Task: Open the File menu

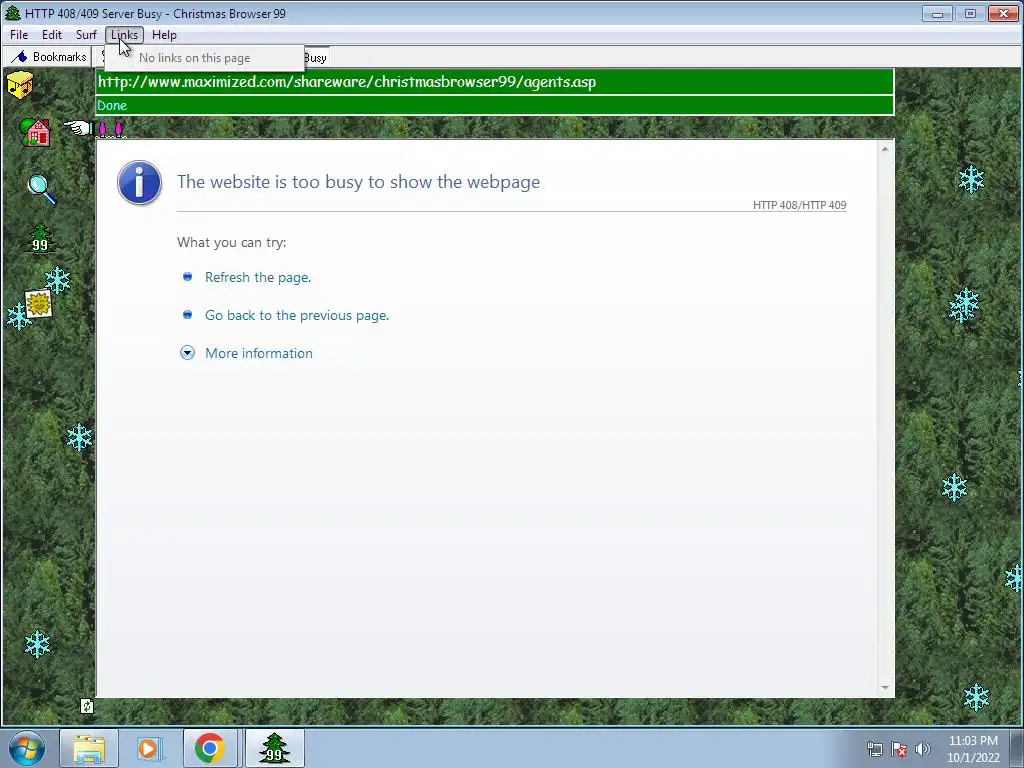Action: [x=19, y=35]
